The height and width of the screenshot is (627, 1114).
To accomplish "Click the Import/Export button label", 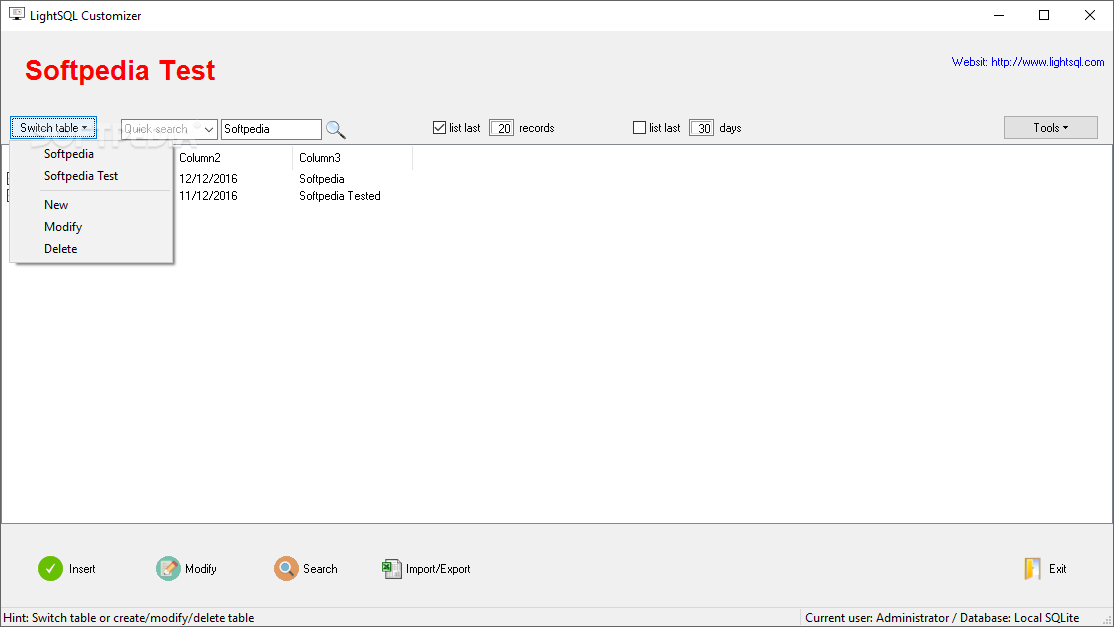I will tap(438, 569).
